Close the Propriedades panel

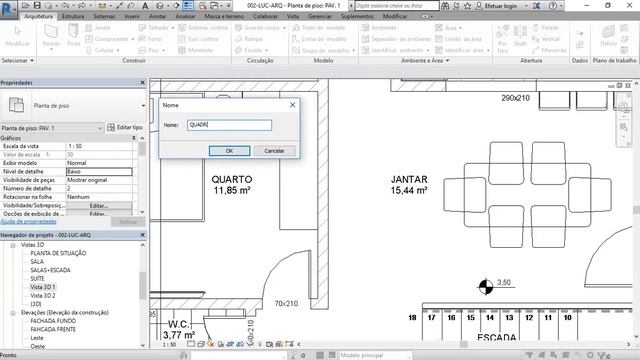[142, 82]
